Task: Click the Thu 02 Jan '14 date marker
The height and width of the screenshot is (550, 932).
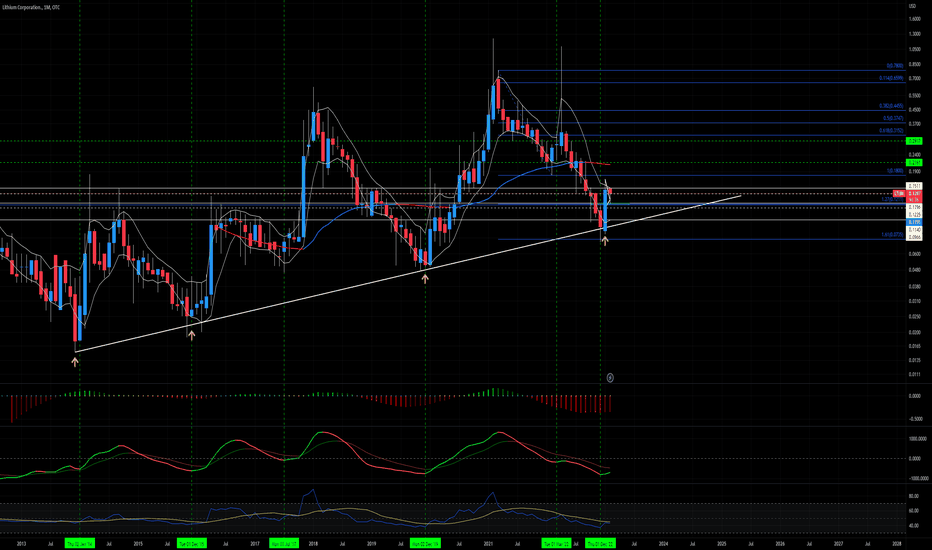Action: click(x=80, y=543)
